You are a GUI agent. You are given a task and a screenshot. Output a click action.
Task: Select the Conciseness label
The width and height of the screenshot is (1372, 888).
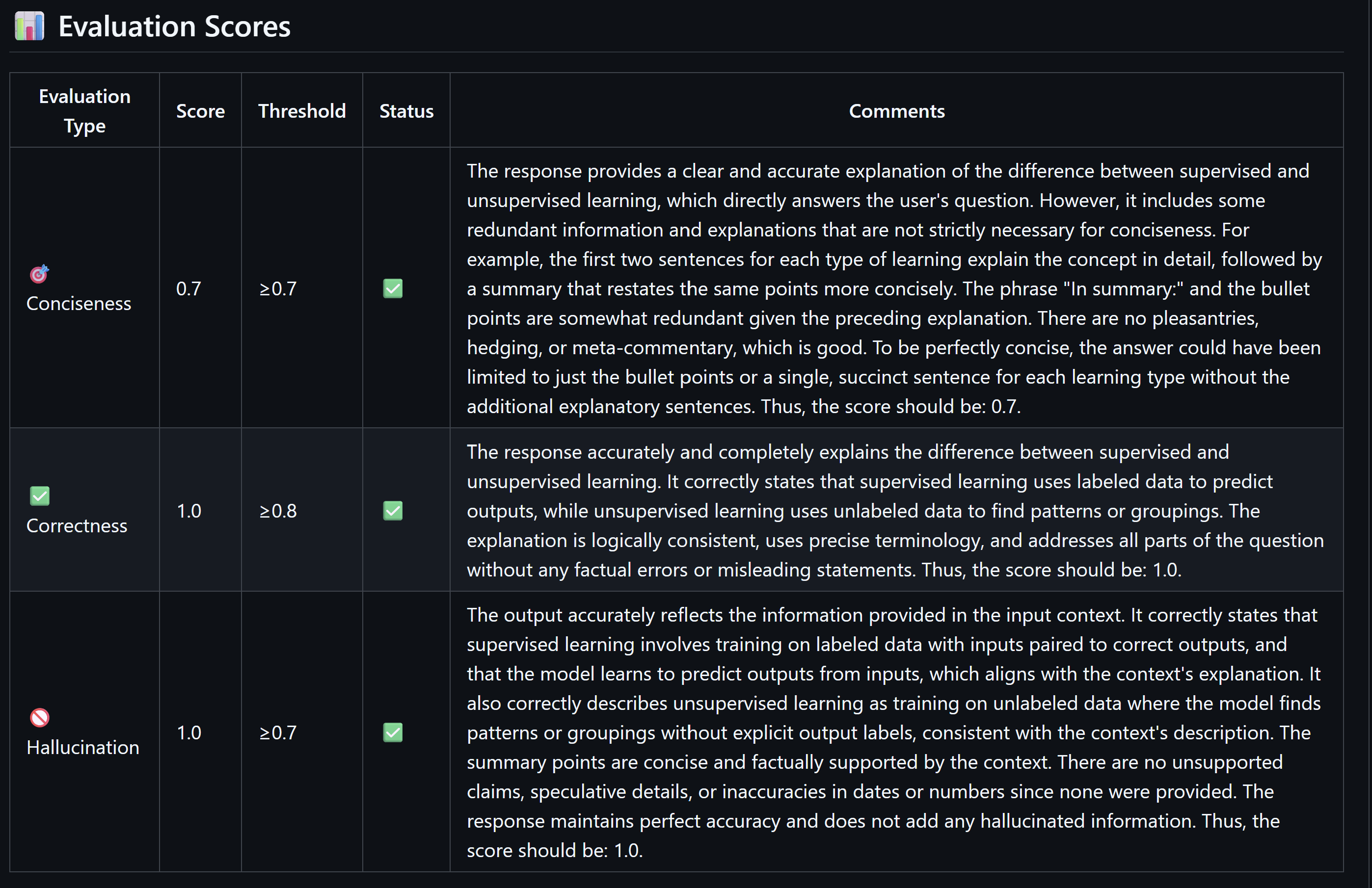(79, 303)
